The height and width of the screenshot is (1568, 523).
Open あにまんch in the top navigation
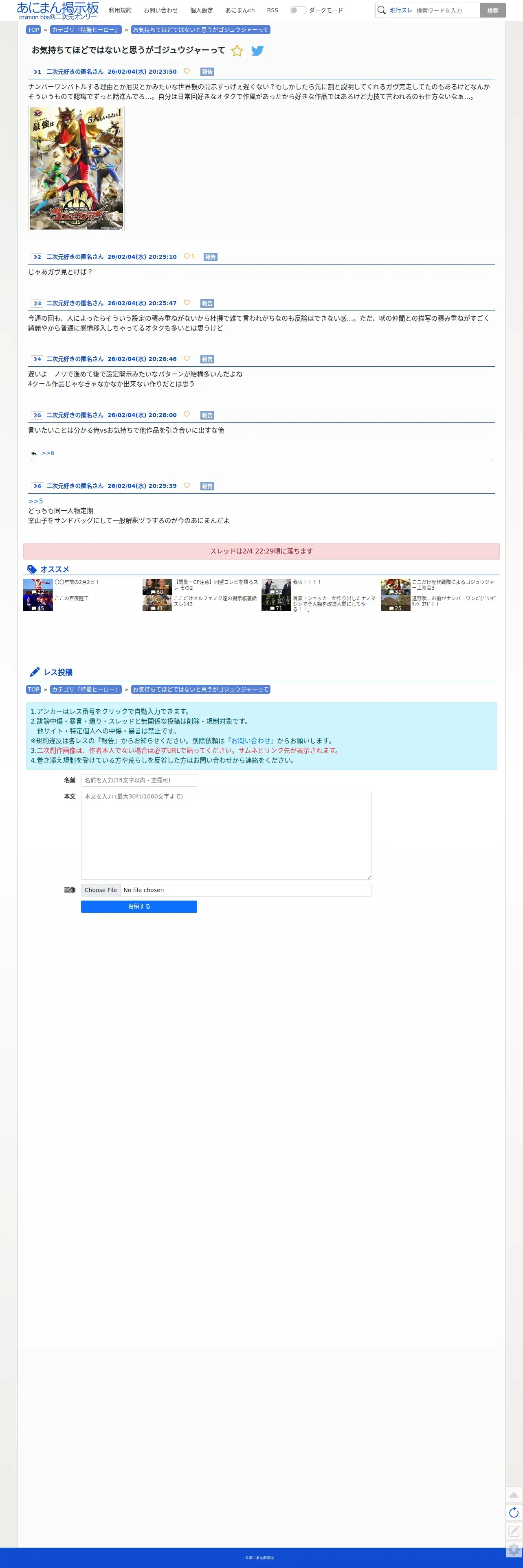pyautogui.click(x=240, y=10)
